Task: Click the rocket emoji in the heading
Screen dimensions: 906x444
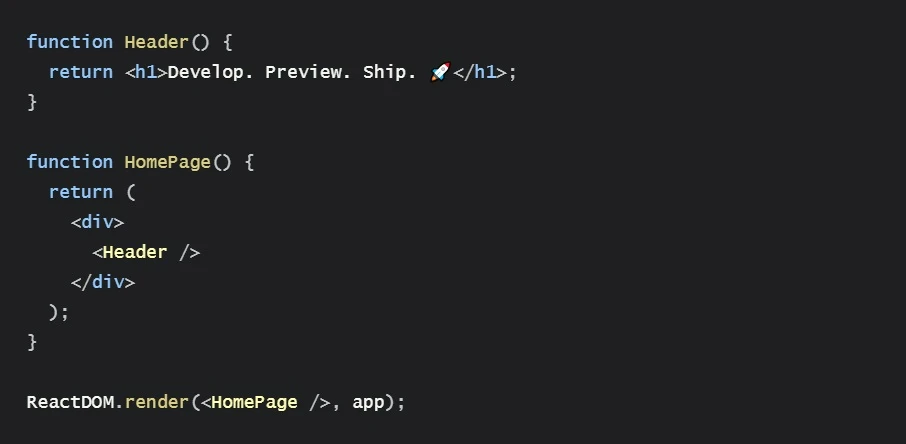Action: 440,72
